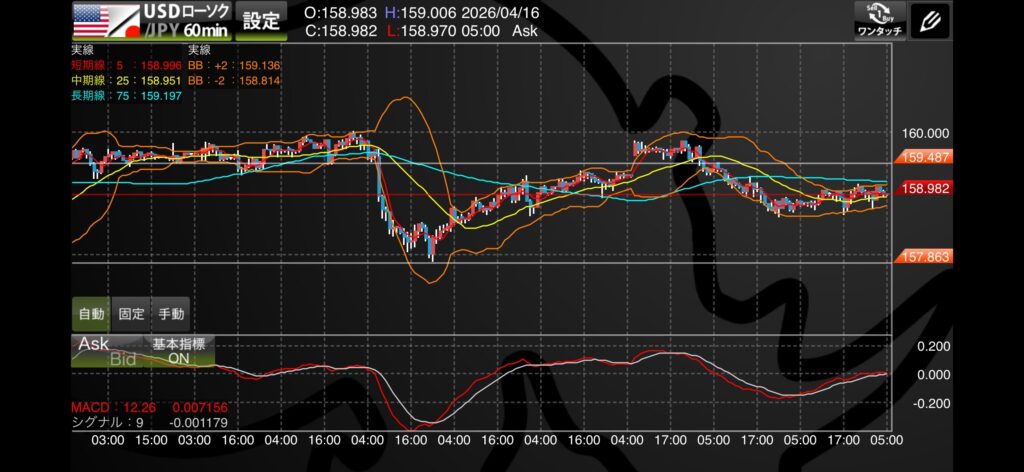
Task: Toggle 基本指標 ON indicator switch
Action: 178,350
